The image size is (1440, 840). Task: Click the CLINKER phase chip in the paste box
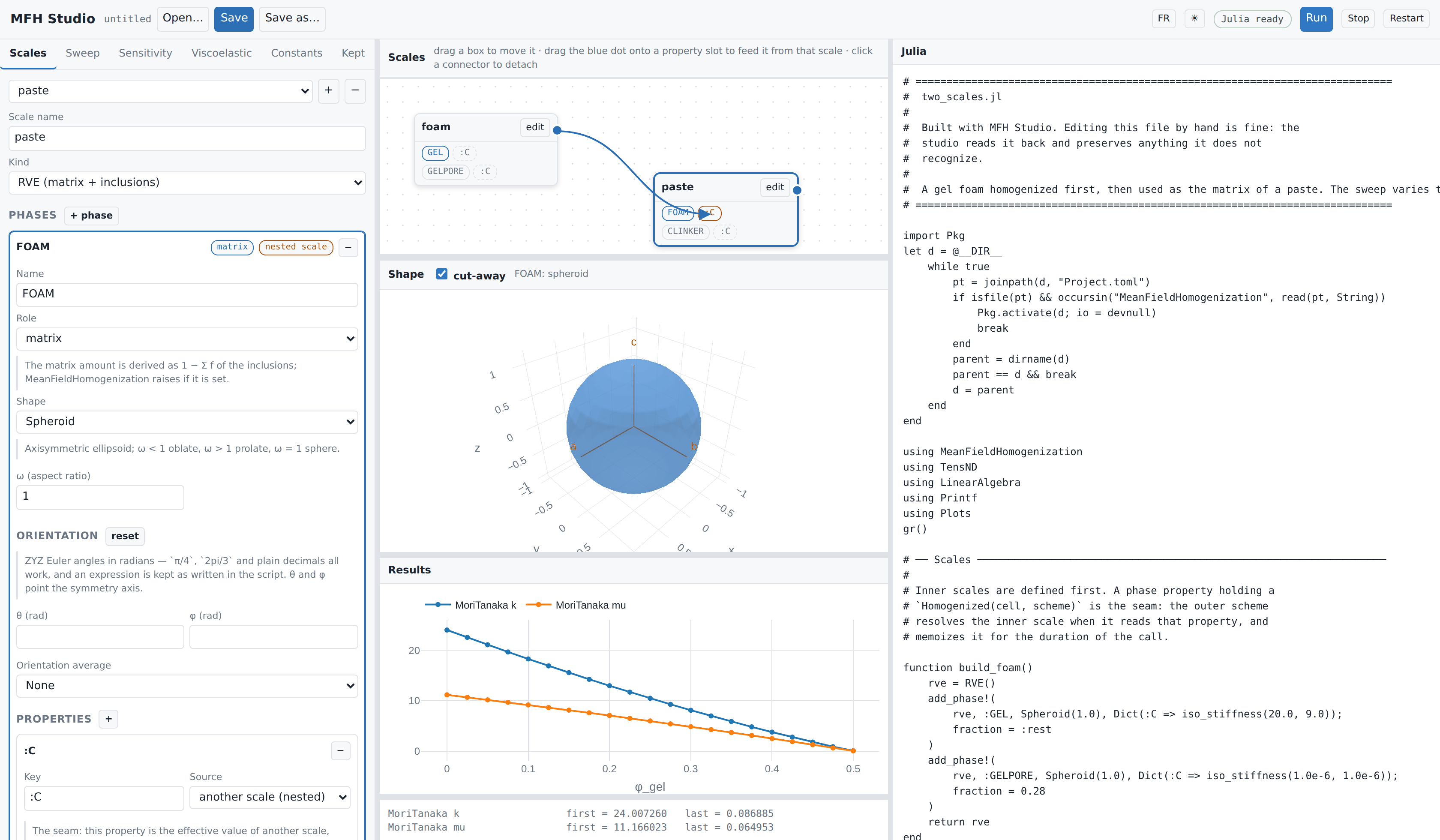point(685,231)
